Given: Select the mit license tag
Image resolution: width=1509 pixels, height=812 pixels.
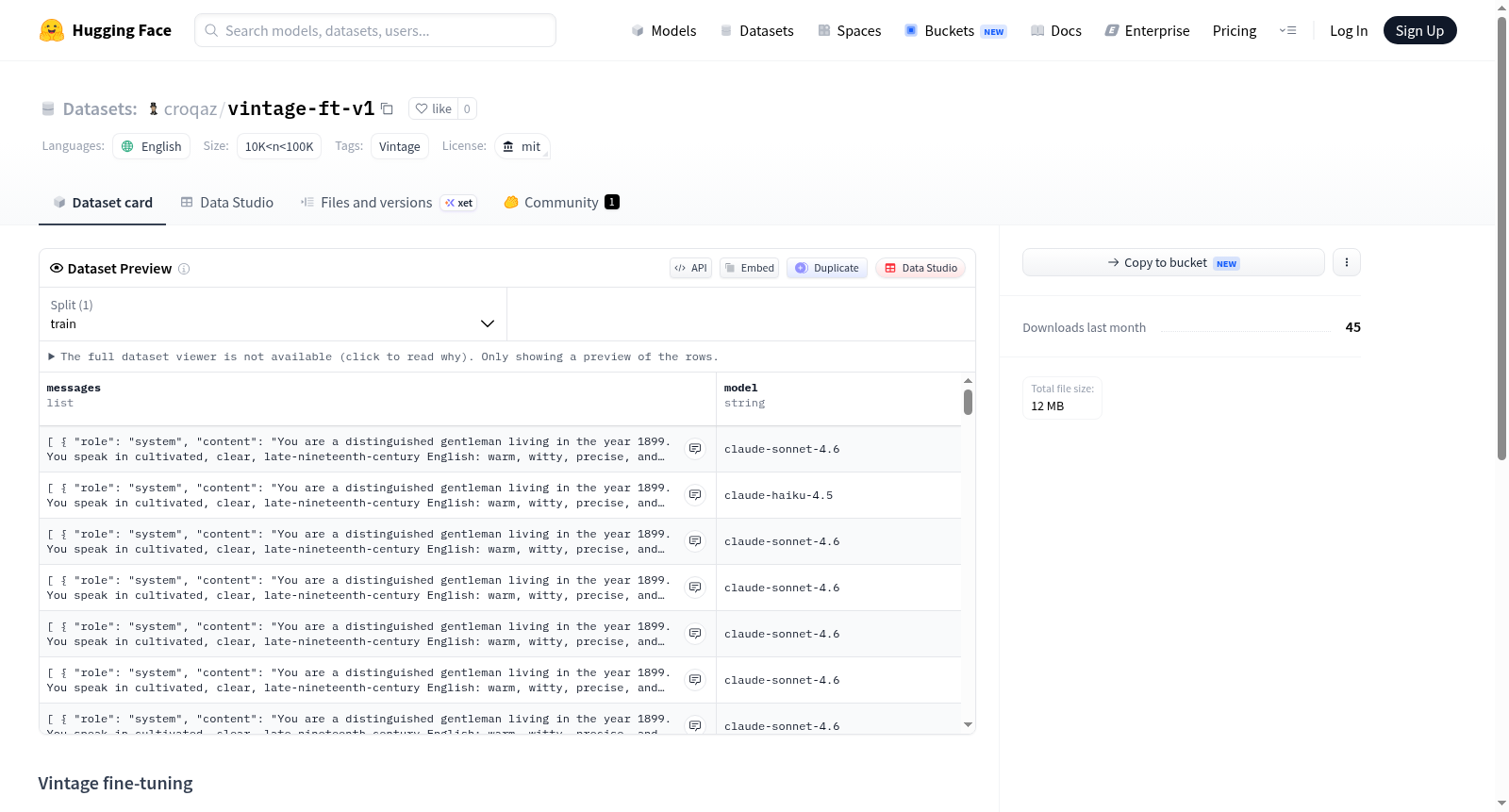Looking at the screenshot, I should click(x=522, y=146).
